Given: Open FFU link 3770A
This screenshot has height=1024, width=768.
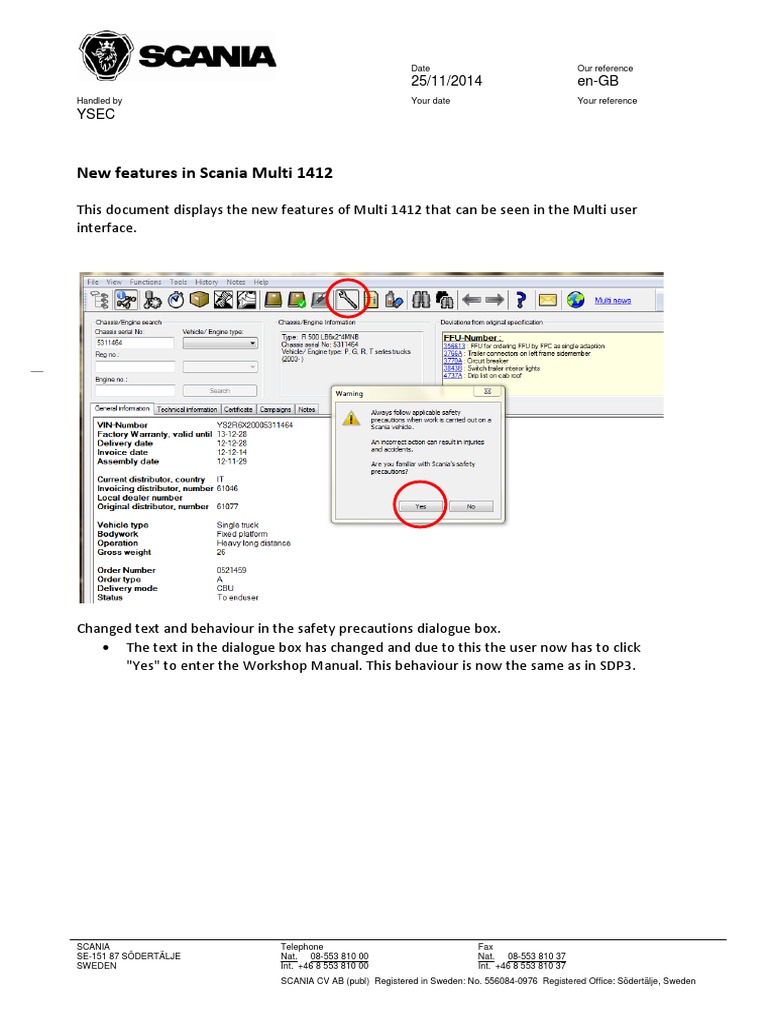Looking at the screenshot, I should (453, 360).
